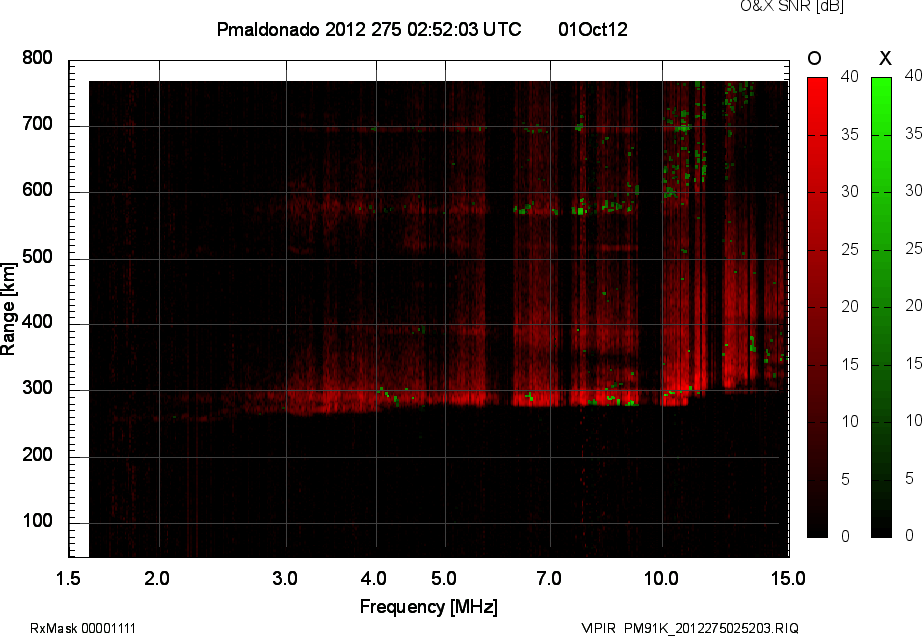Image resolution: width=922 pixels, height=636 pixels.
Task: Click the 20 value on the O colorbar
Action: point(850,306)
